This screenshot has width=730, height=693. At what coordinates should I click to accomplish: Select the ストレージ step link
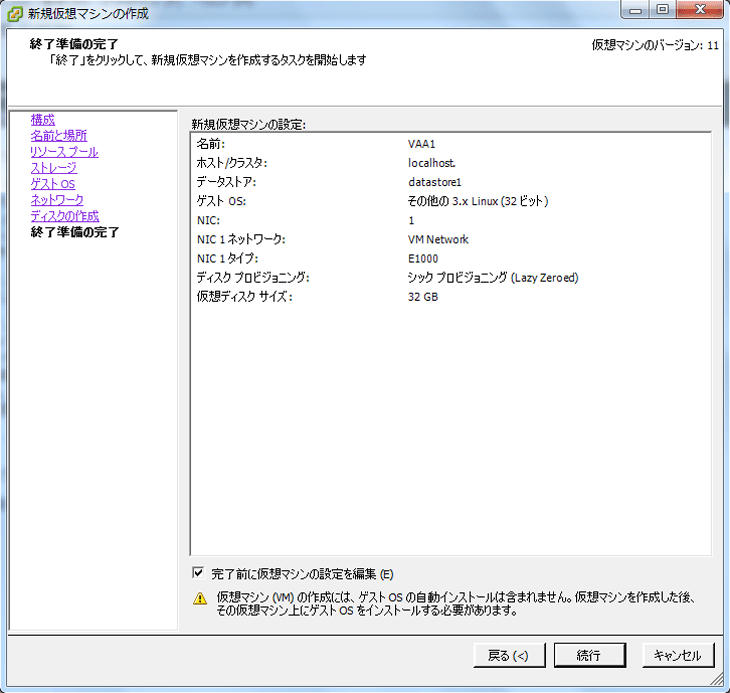[53, 168]
